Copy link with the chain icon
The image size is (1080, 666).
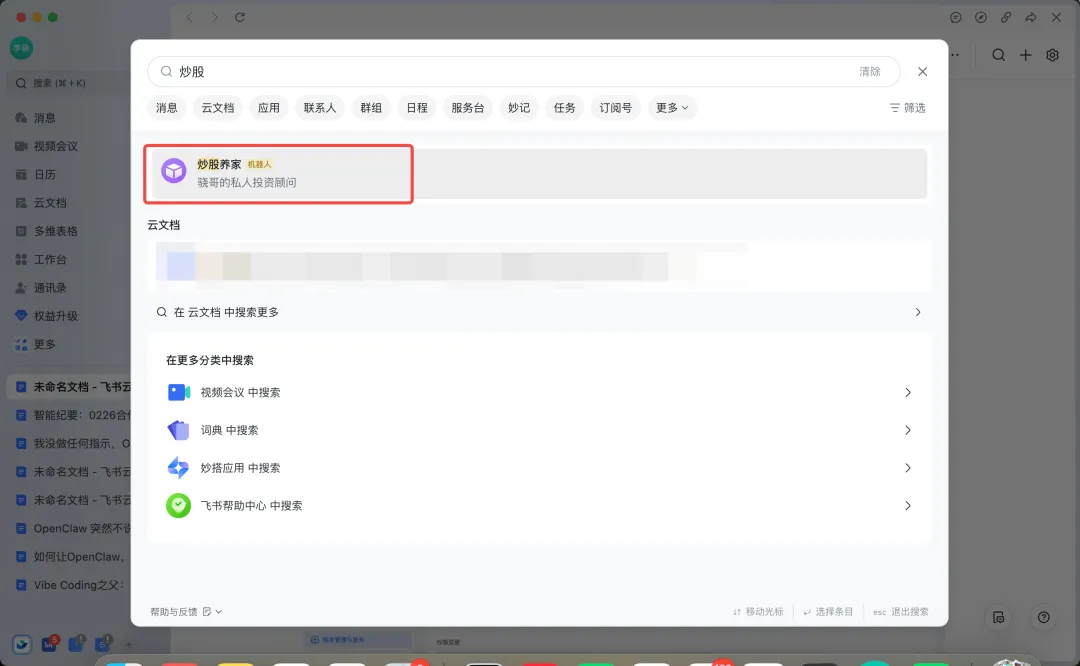click(x=1006, y=17)
